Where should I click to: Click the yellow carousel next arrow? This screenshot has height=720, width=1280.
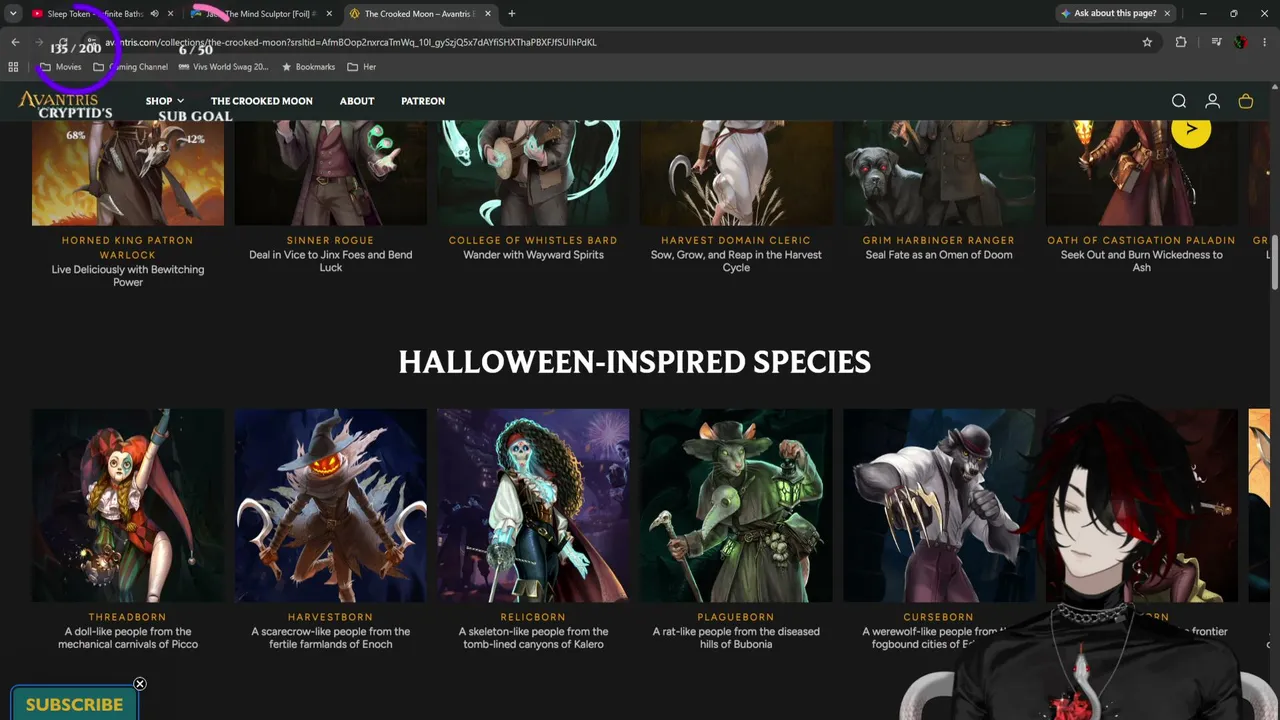(x=1191, y=128)
